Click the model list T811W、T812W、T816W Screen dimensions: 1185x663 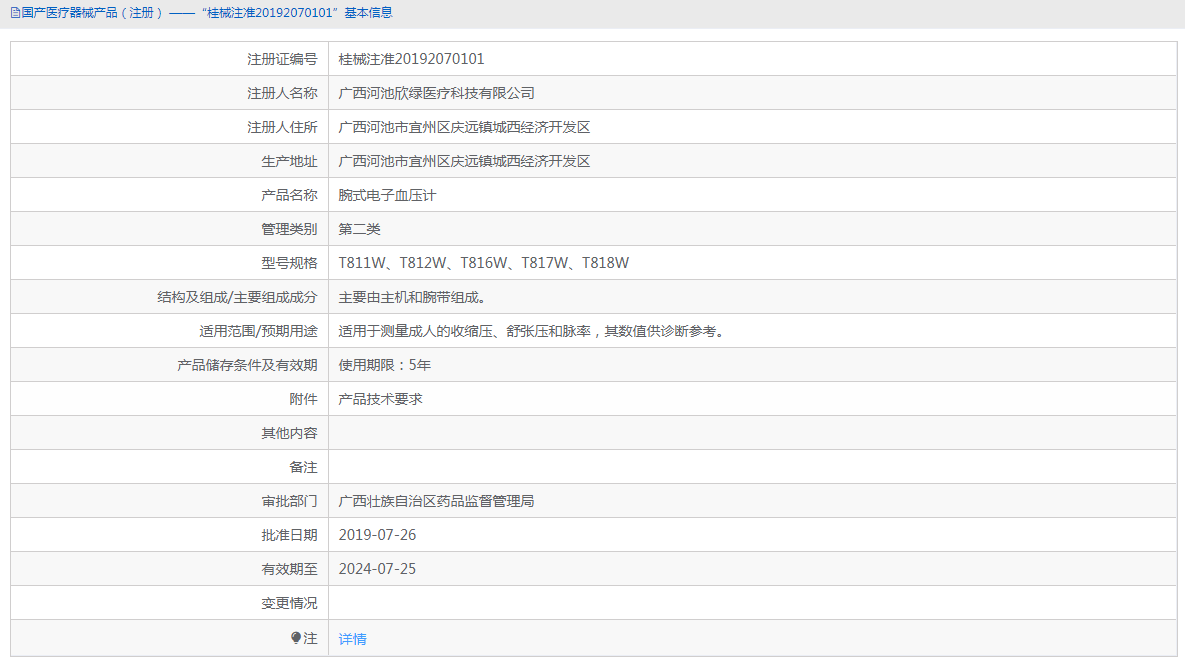(x=483, y=263)
